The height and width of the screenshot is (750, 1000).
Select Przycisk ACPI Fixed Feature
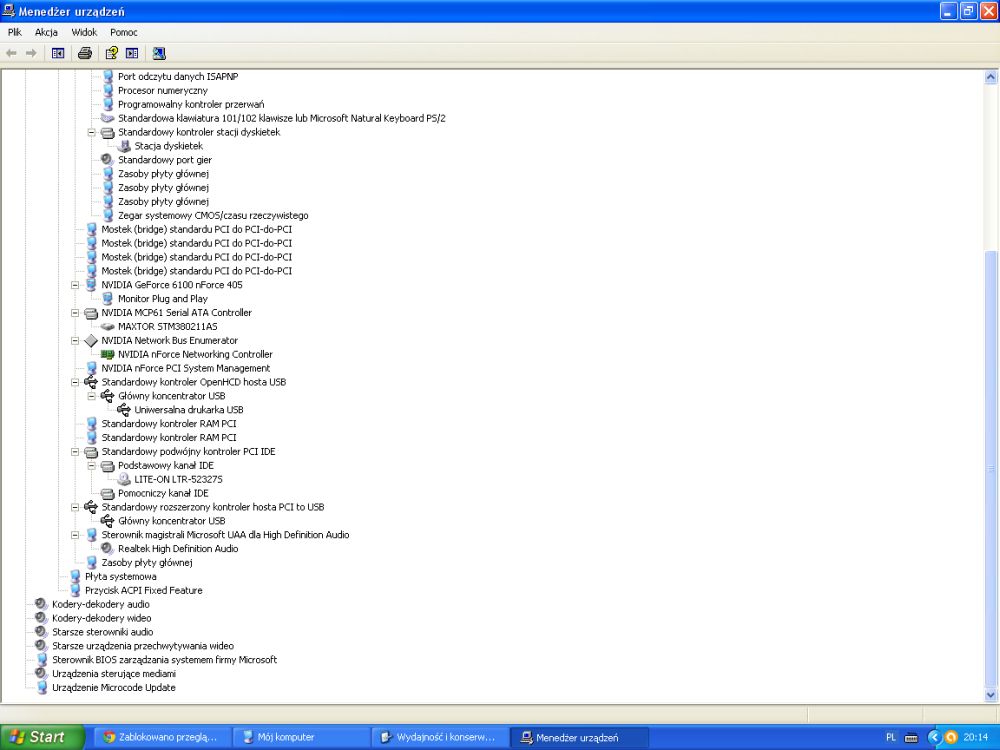coord(143,591)
